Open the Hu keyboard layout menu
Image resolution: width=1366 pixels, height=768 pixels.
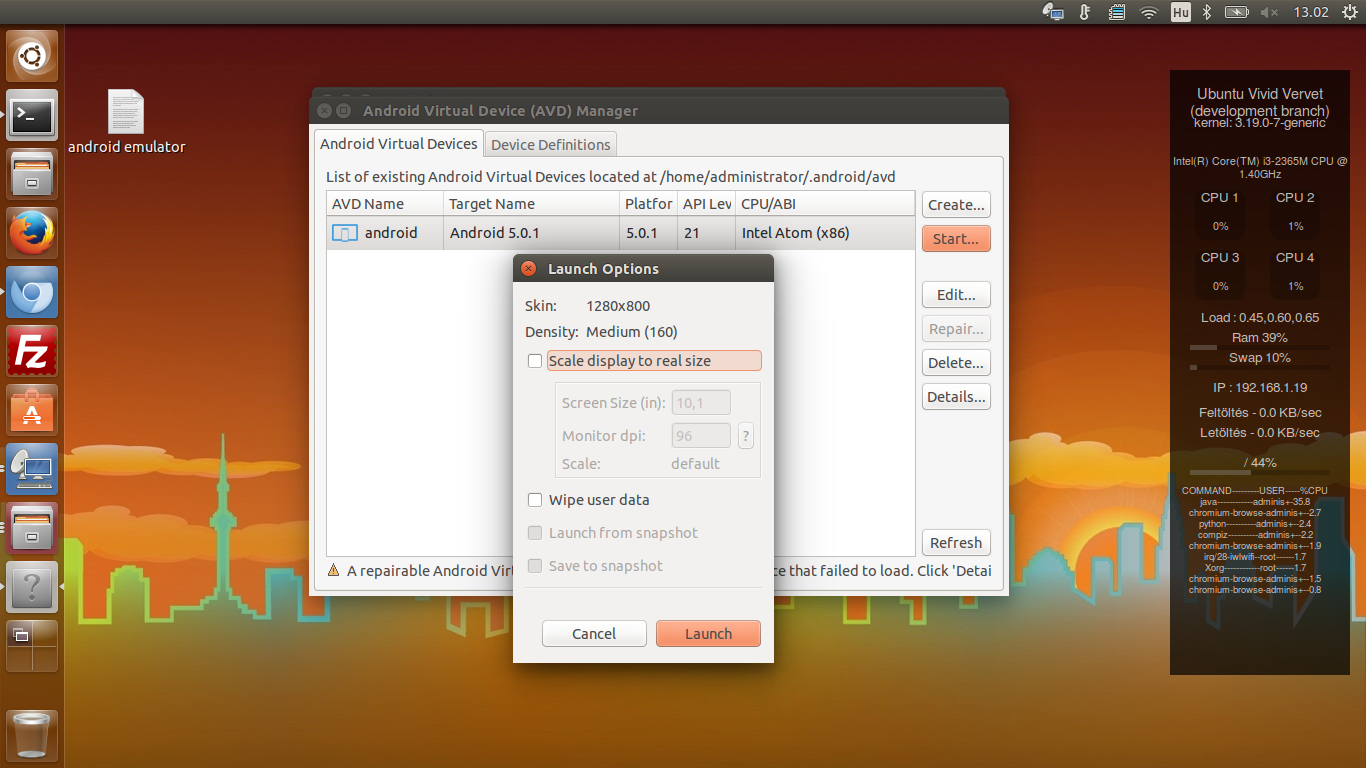(x=1180, y=12)
